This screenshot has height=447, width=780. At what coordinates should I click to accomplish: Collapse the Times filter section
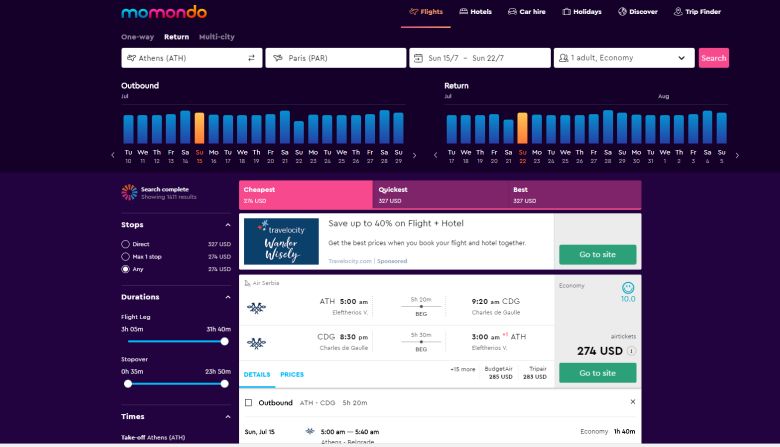tap(228, 417)
